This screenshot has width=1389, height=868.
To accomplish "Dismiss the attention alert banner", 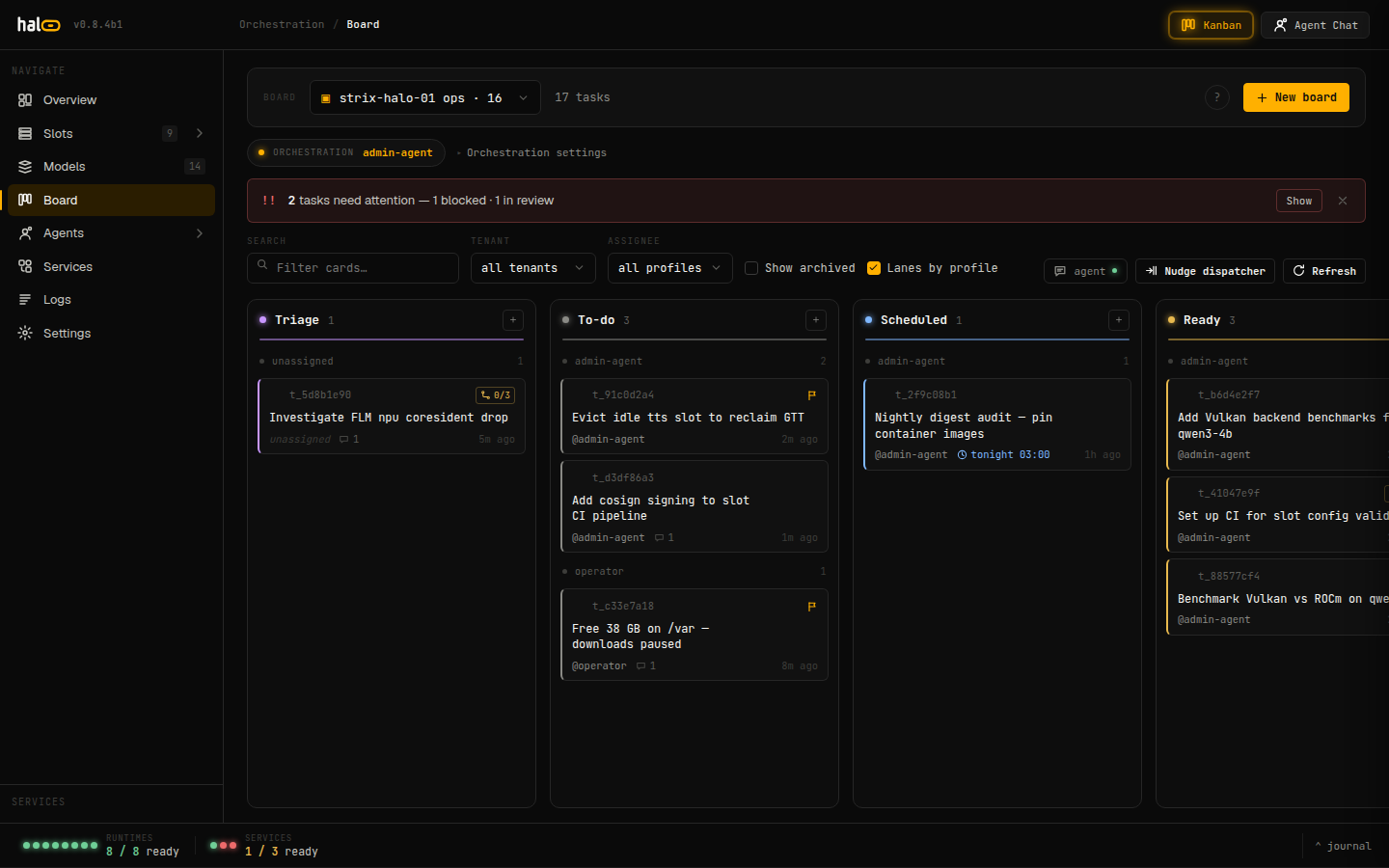I will pyautogui.click(x=1342, y=201).
